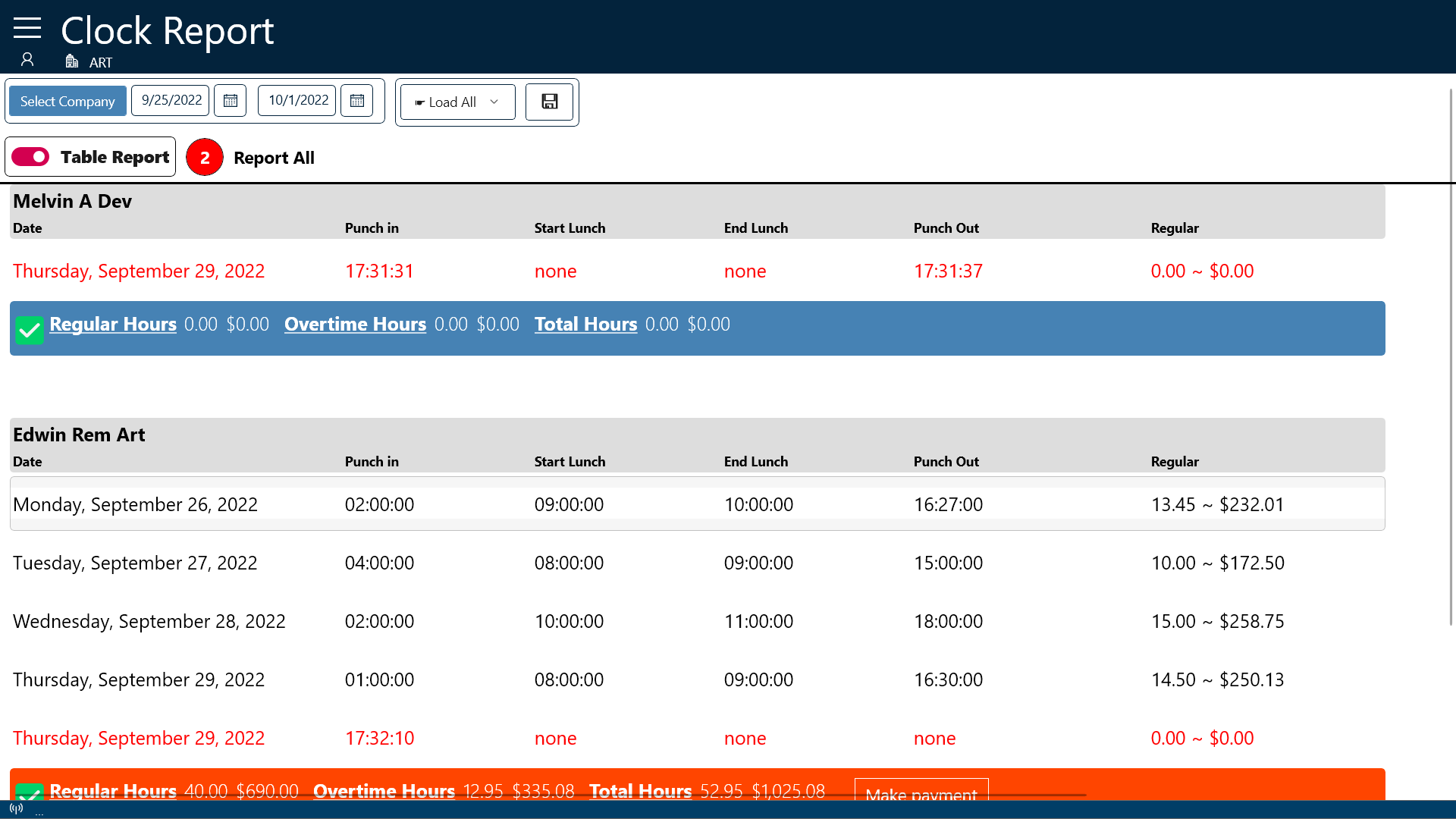1456x819 pixels.
Task: Open the end date calendar picker
Action: point(356,101)
